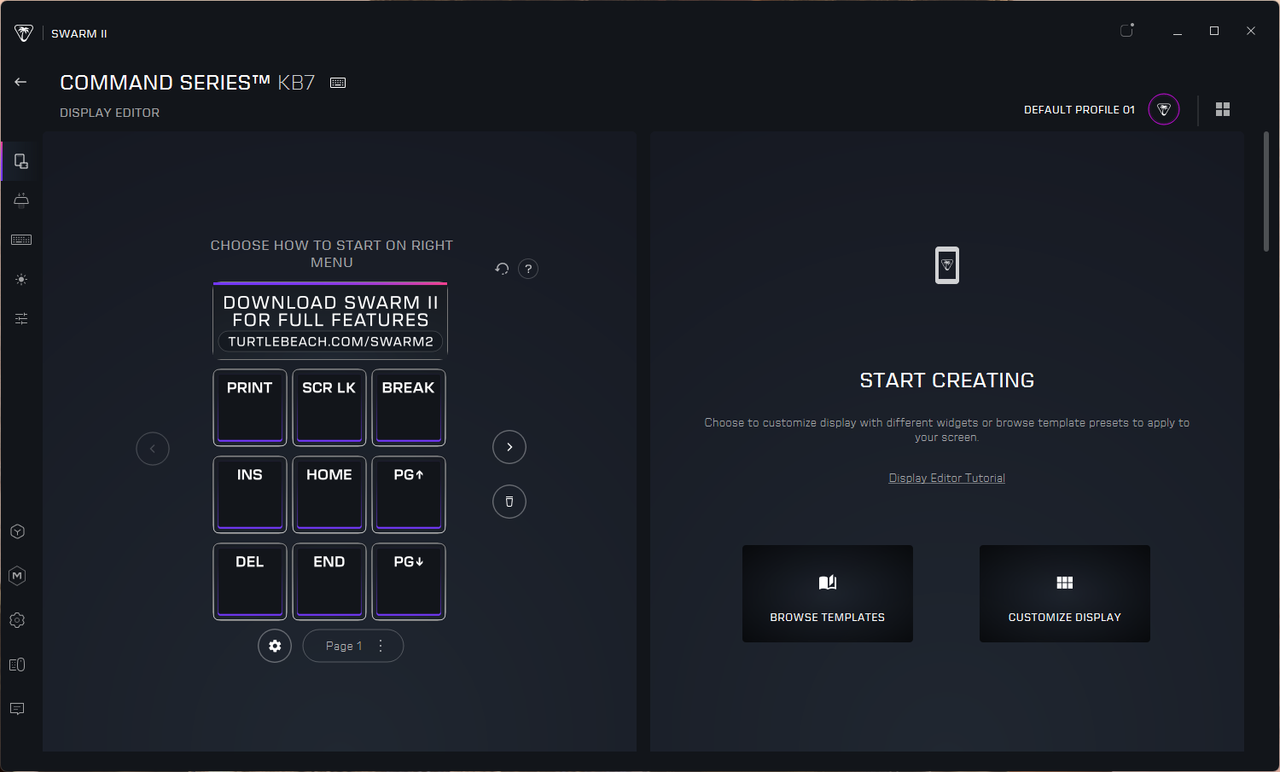Select the DEL key
The image size is (1280, 772).
(x=250, y=582)
